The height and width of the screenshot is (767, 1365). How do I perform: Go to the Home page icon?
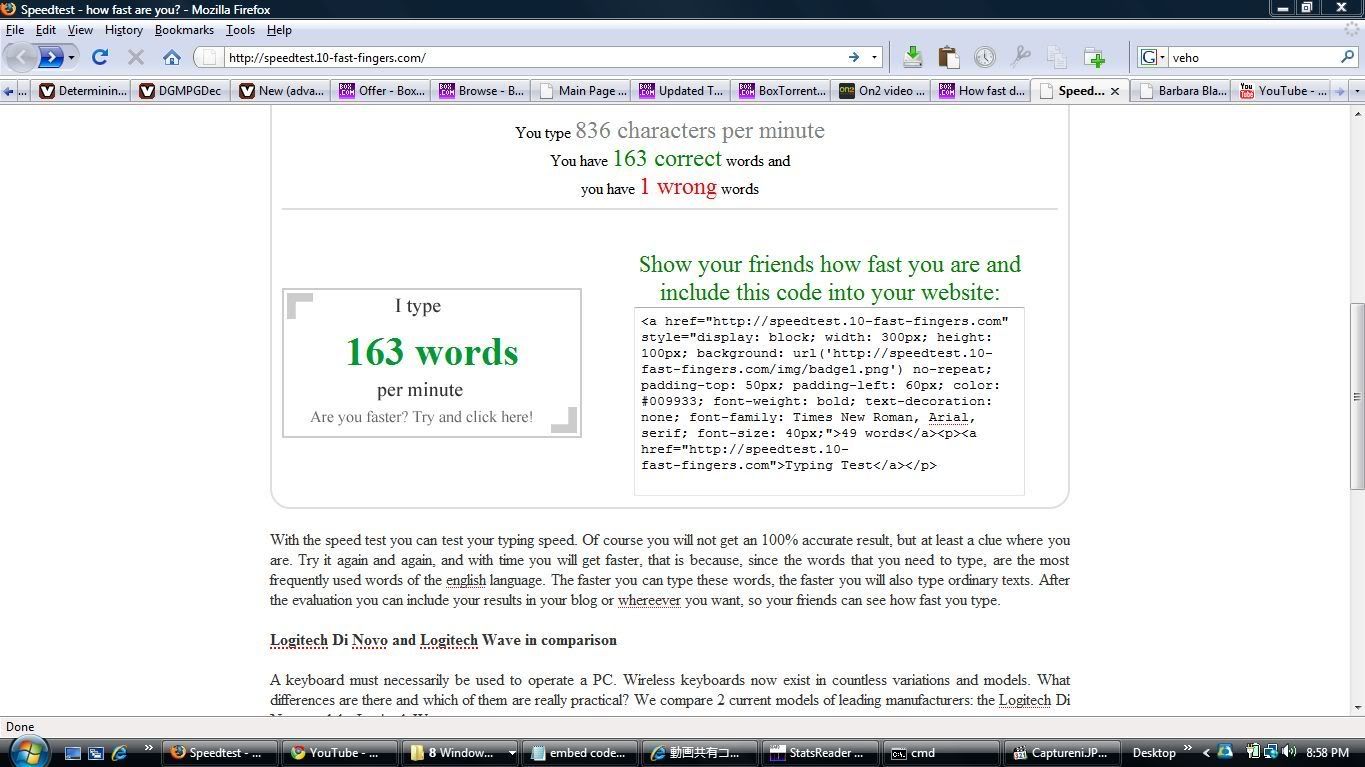click(172, 57)
